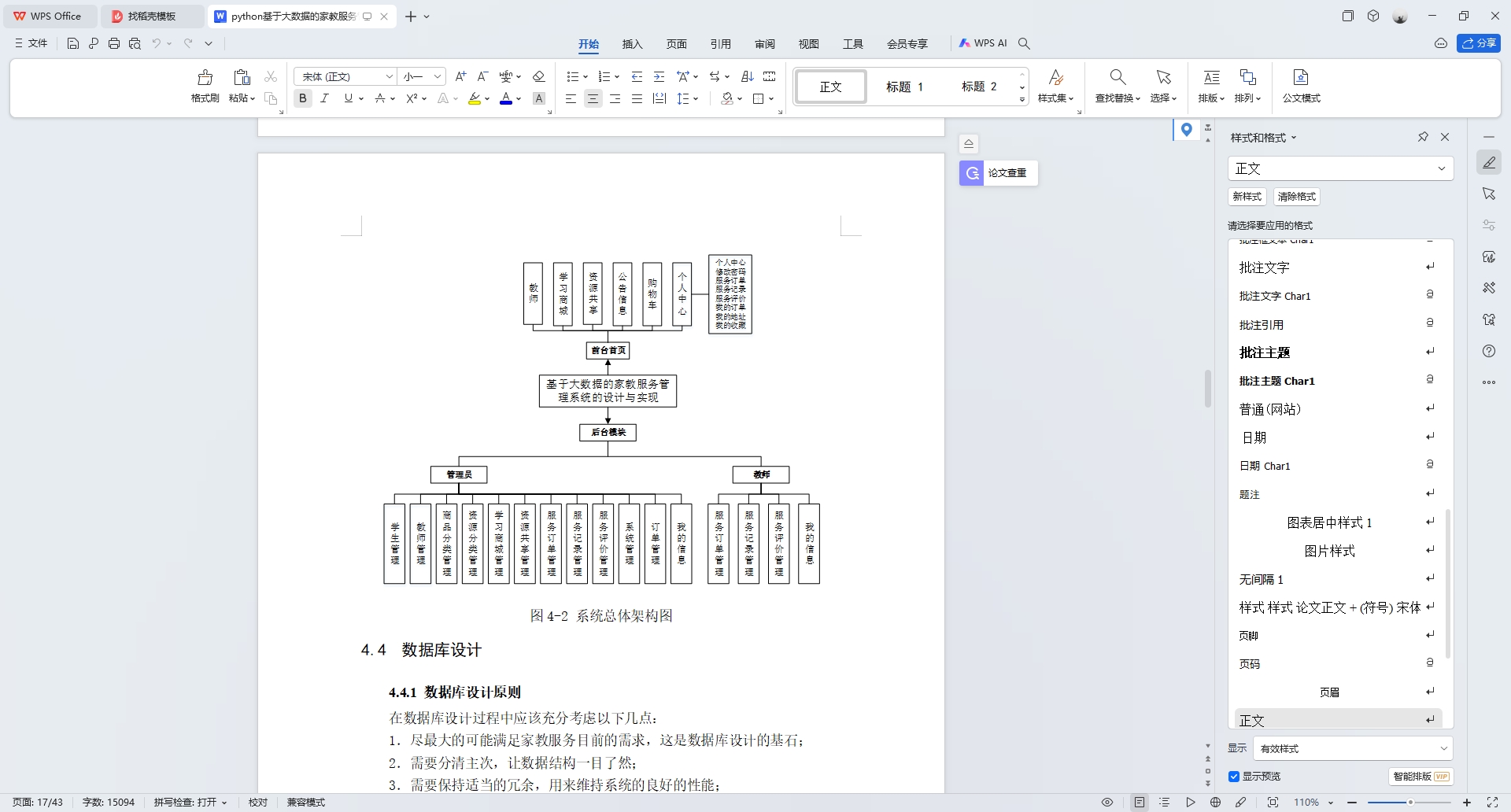Apply the 图片样式 style from list

1329,551
